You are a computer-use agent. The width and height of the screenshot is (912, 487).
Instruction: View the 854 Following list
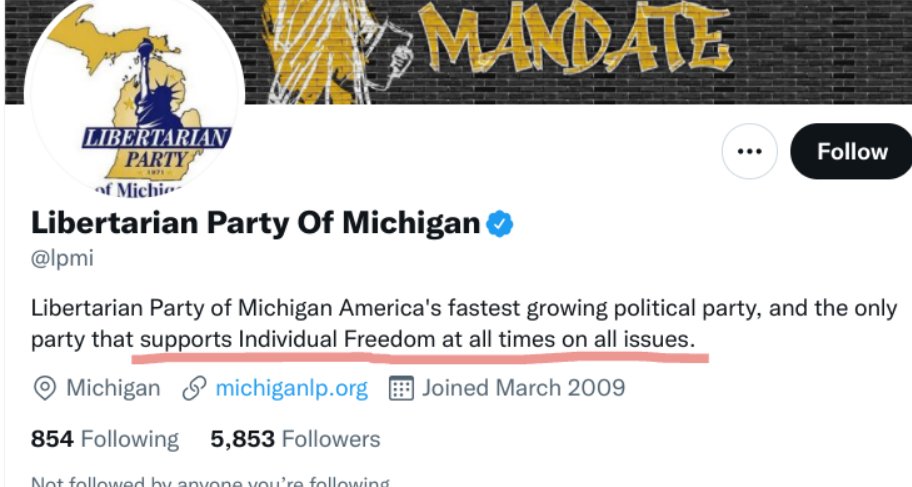pyautogui.click(x=105, y=439)
